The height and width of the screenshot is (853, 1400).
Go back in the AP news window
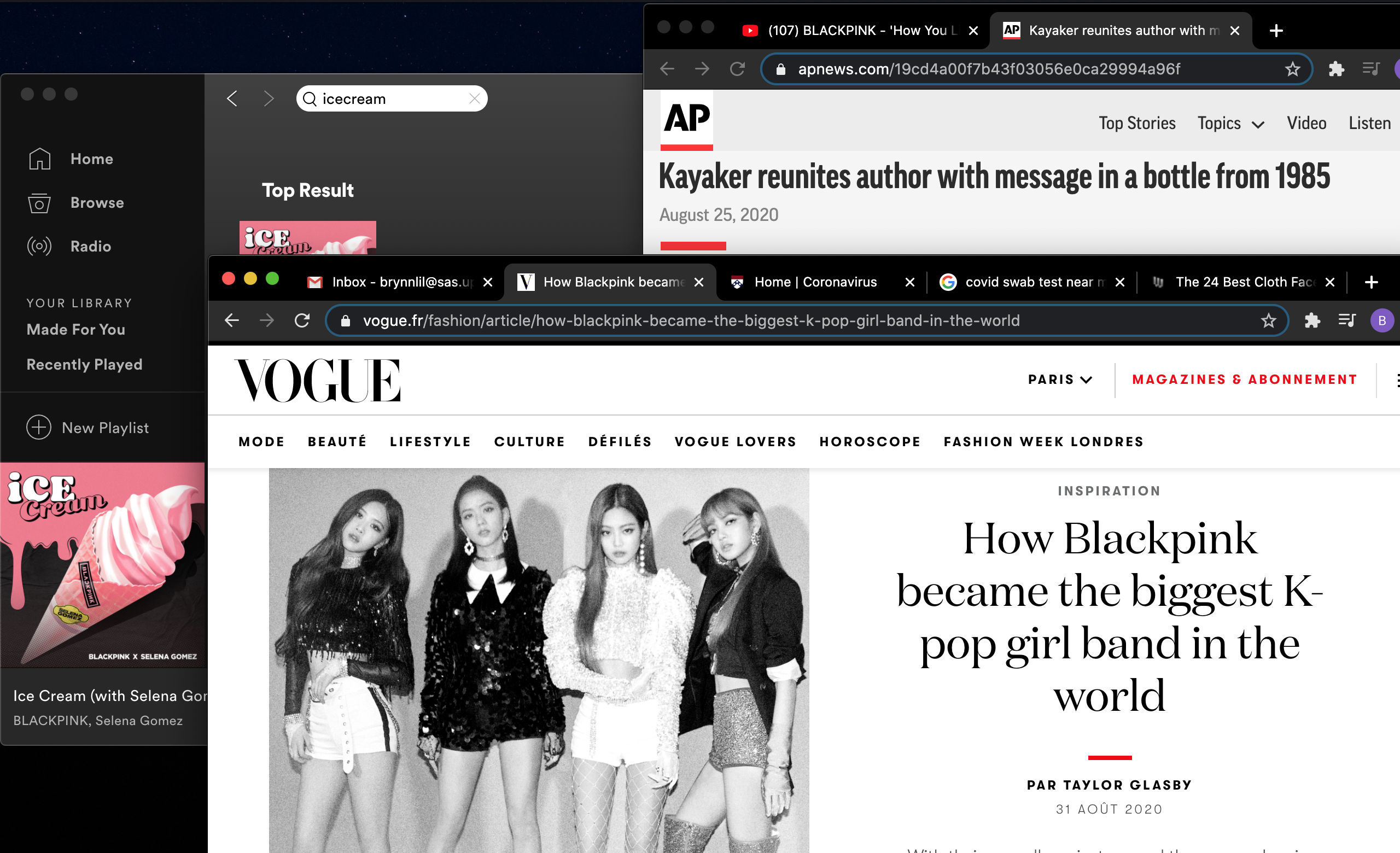tap(668, 69)
